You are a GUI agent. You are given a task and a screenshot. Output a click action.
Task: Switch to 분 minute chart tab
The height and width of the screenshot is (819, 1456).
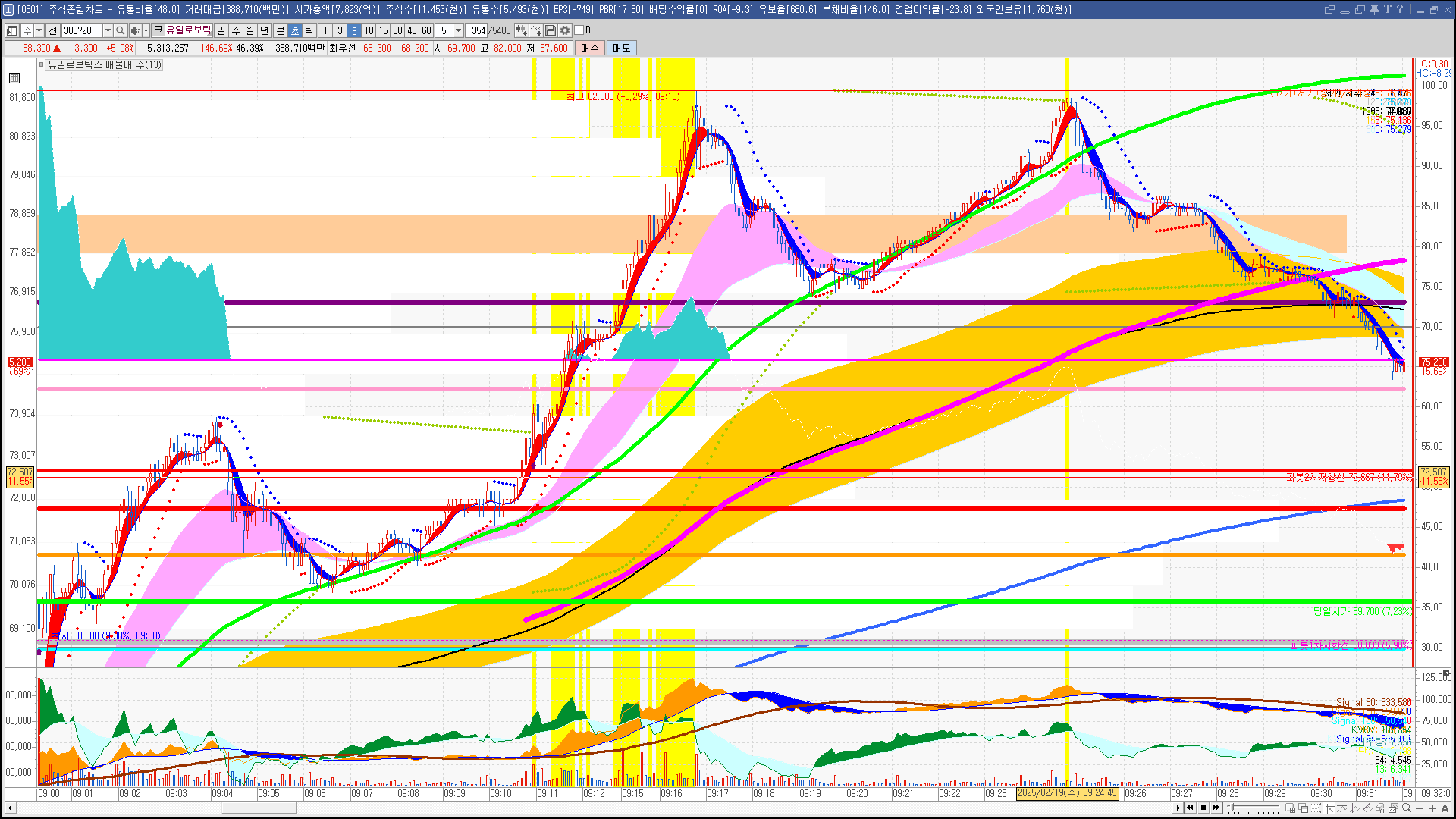pyautogui.click(x=280, y=30)
